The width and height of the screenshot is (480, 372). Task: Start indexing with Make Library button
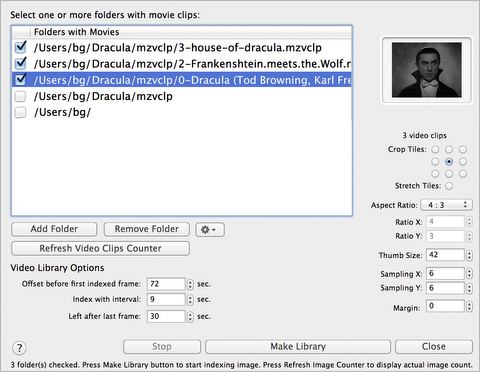point(298,347)
